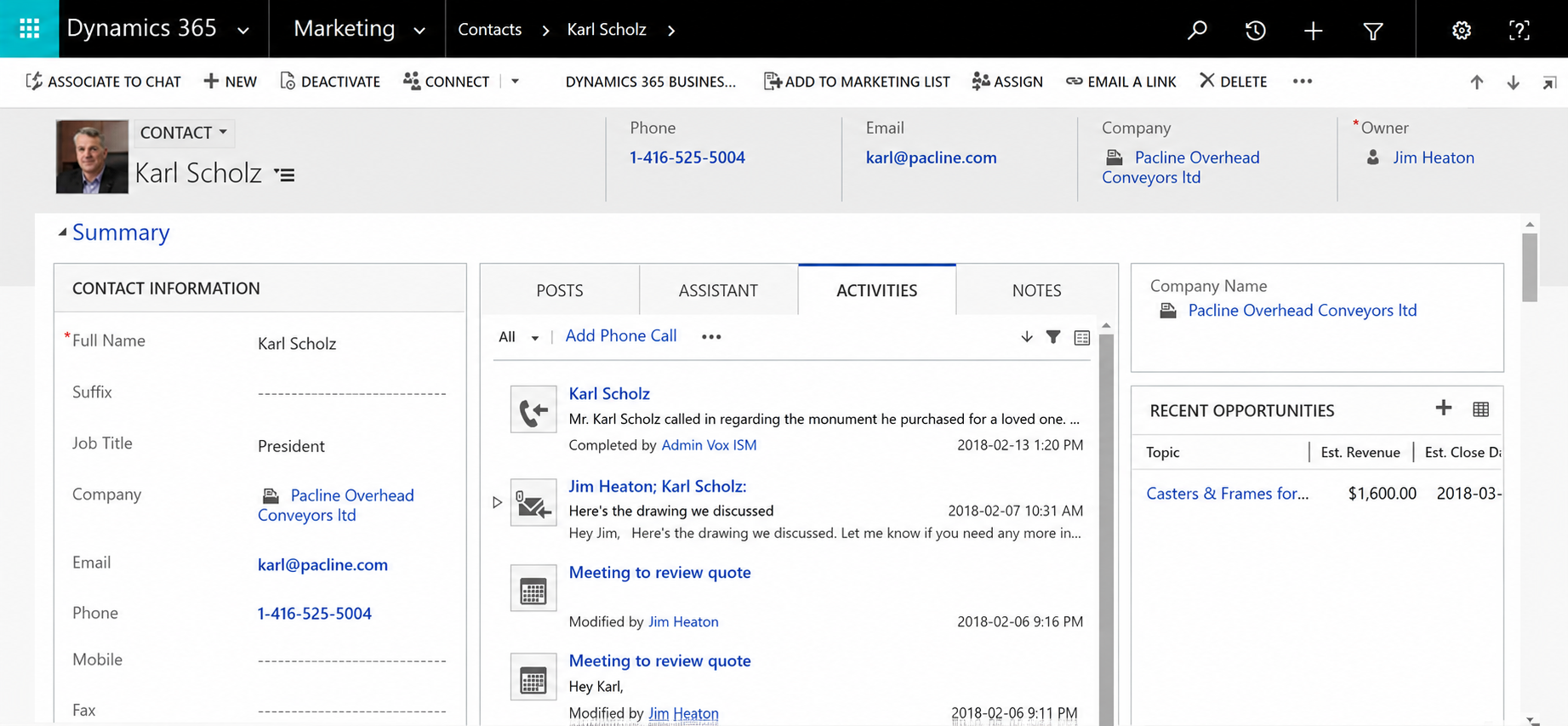The width and height of the screenshot is (1568, 726).
Task: Open the Marketing area dropdown
Action: (419, 31)
